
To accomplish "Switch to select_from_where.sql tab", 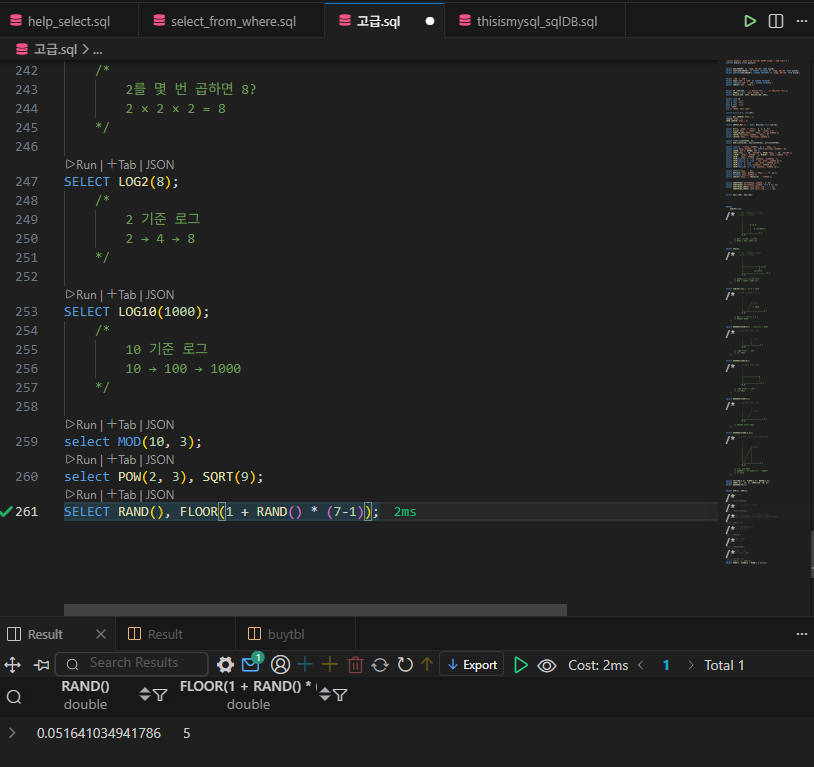I will [233, 21].
